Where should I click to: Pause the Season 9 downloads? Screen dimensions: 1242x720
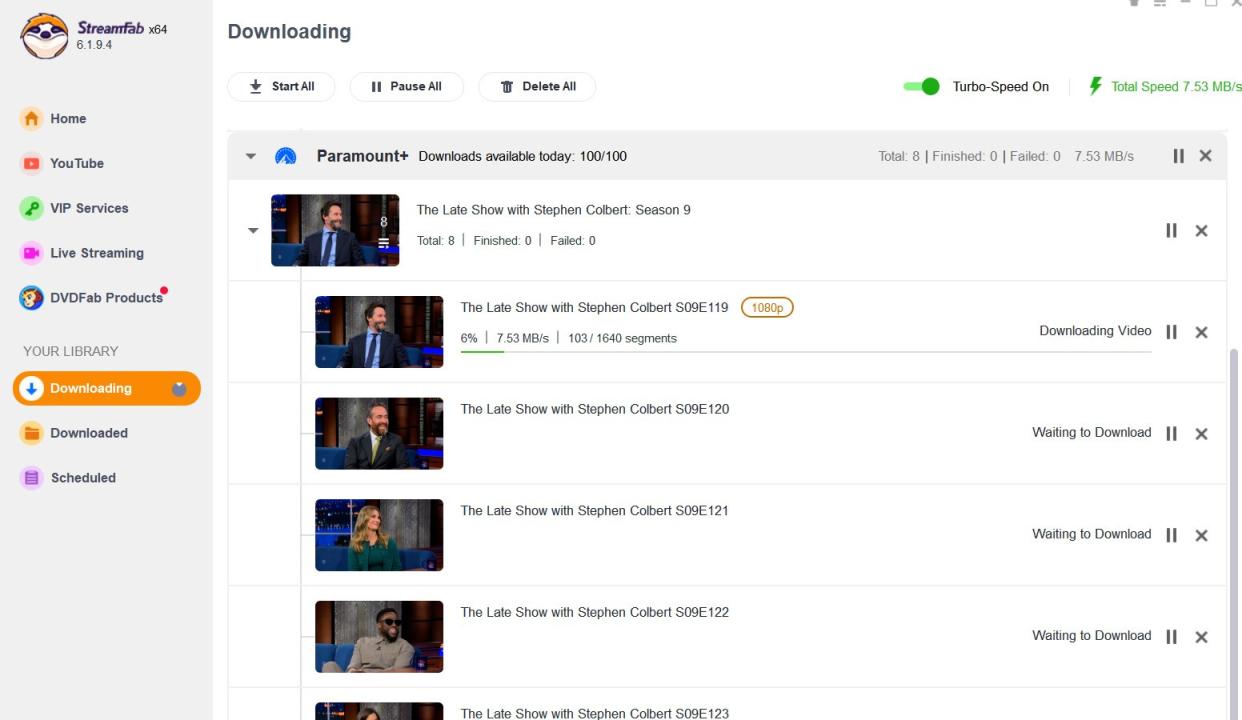coord(1171,231)
